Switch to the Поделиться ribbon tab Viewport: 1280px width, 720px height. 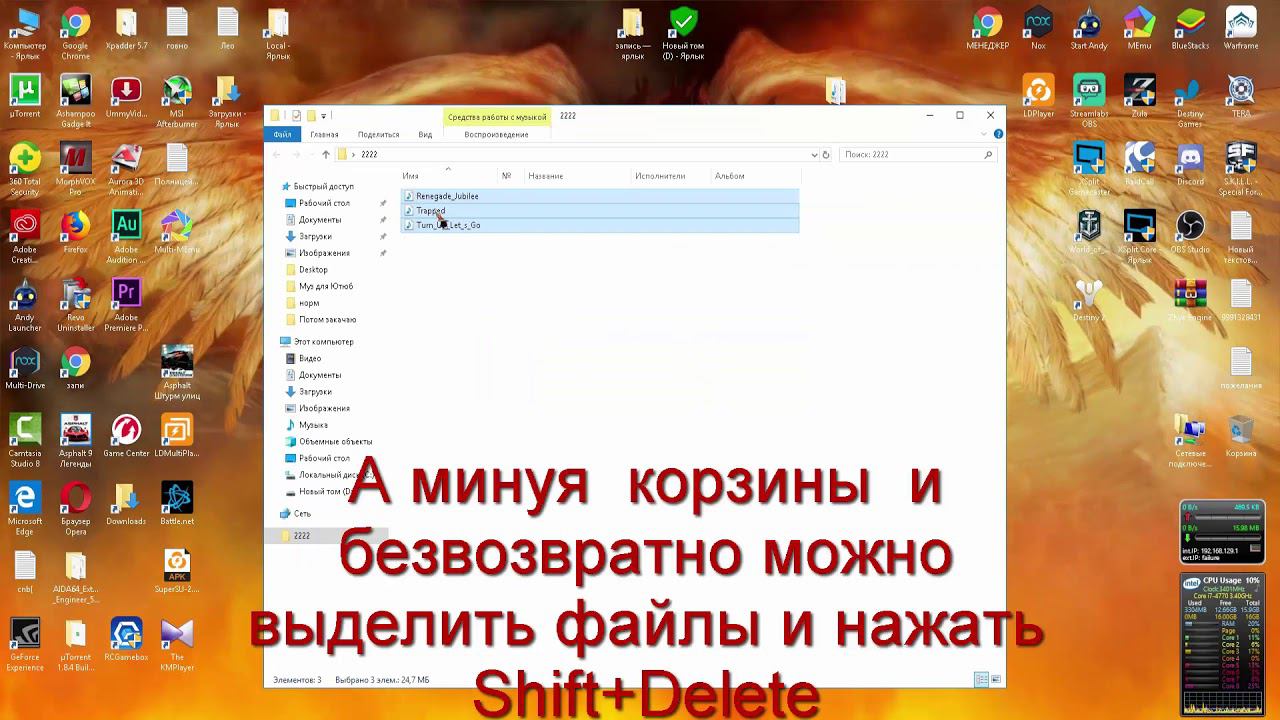[378, 134]
